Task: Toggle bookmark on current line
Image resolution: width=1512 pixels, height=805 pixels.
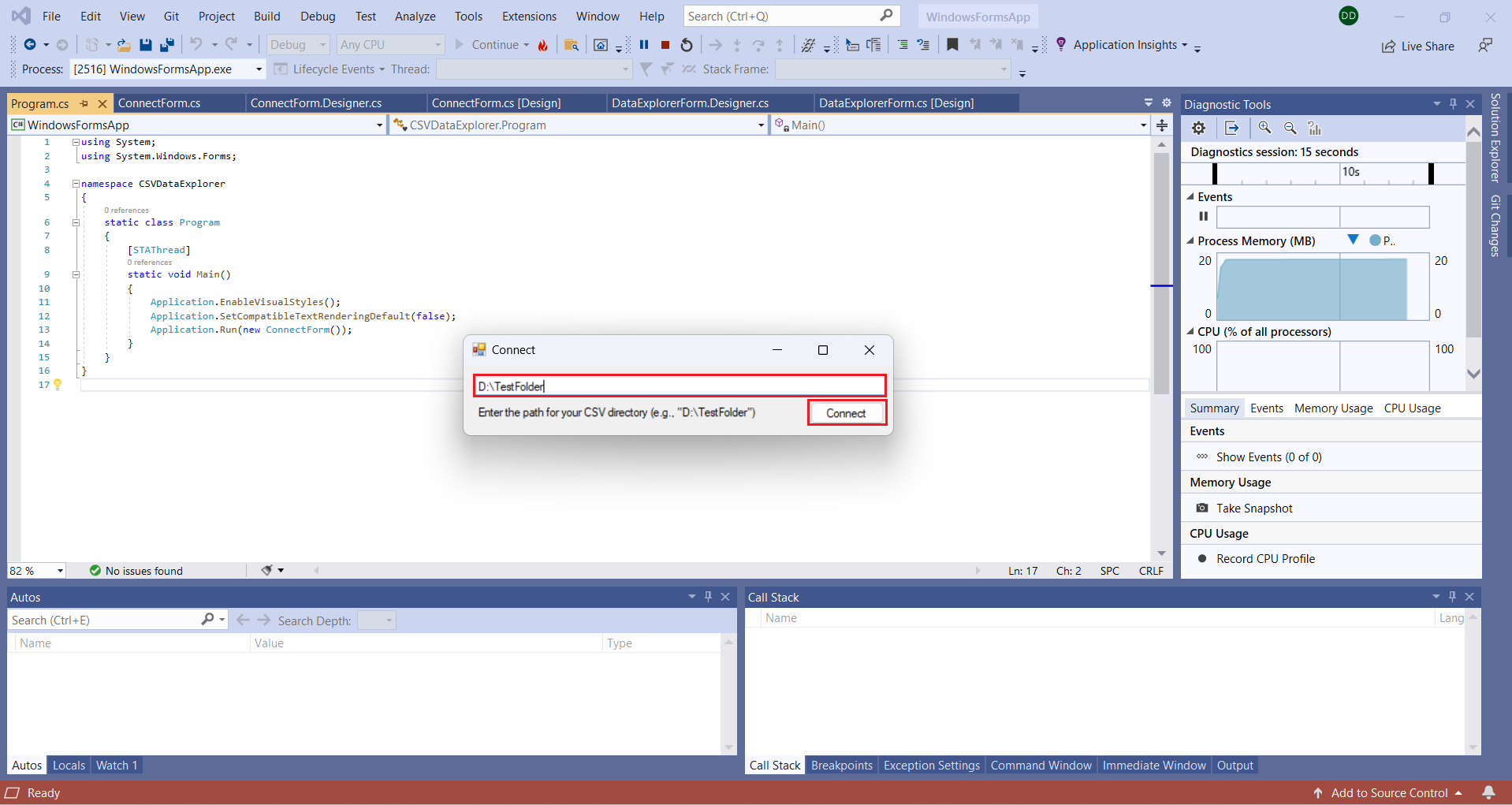Action: 952,45
